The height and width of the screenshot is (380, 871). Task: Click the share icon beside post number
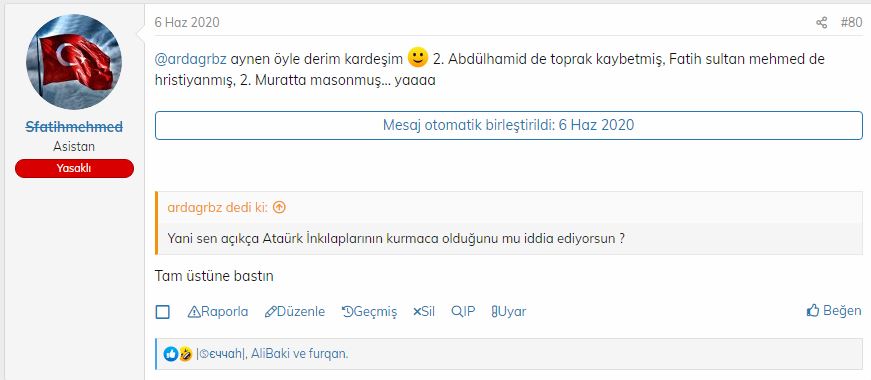pos(822,23)
